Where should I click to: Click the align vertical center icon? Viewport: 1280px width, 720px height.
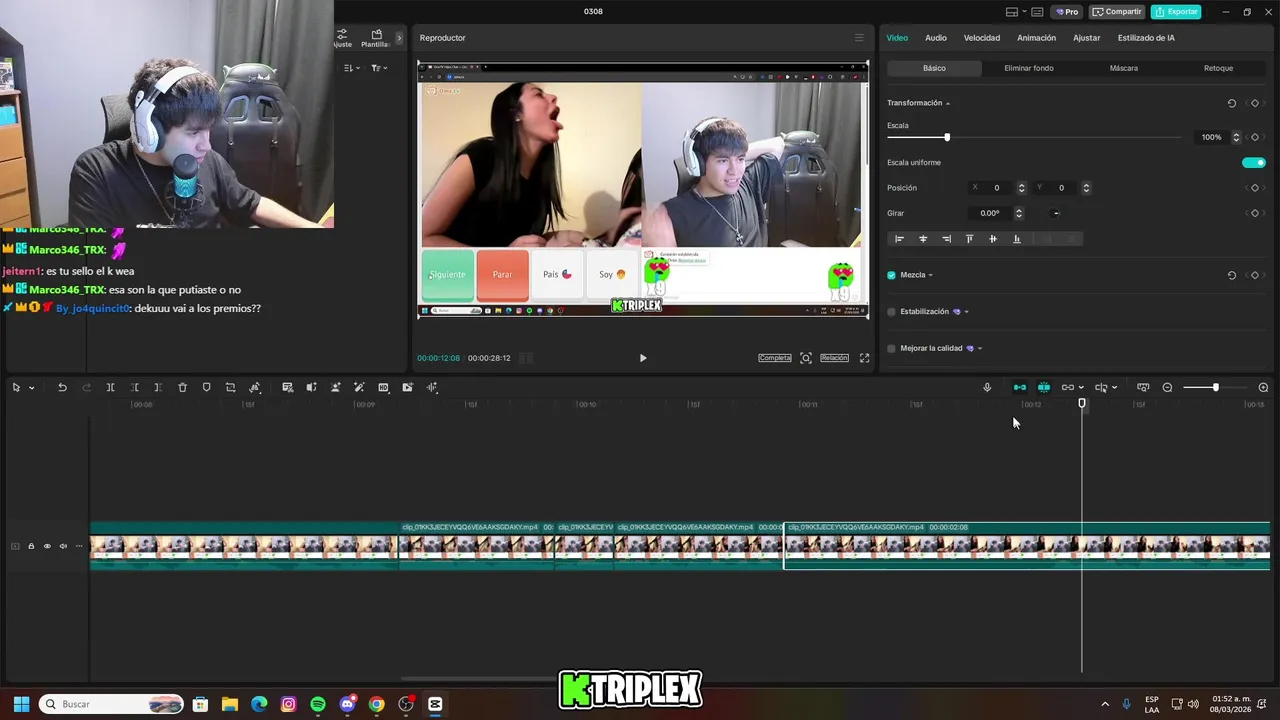993,239
